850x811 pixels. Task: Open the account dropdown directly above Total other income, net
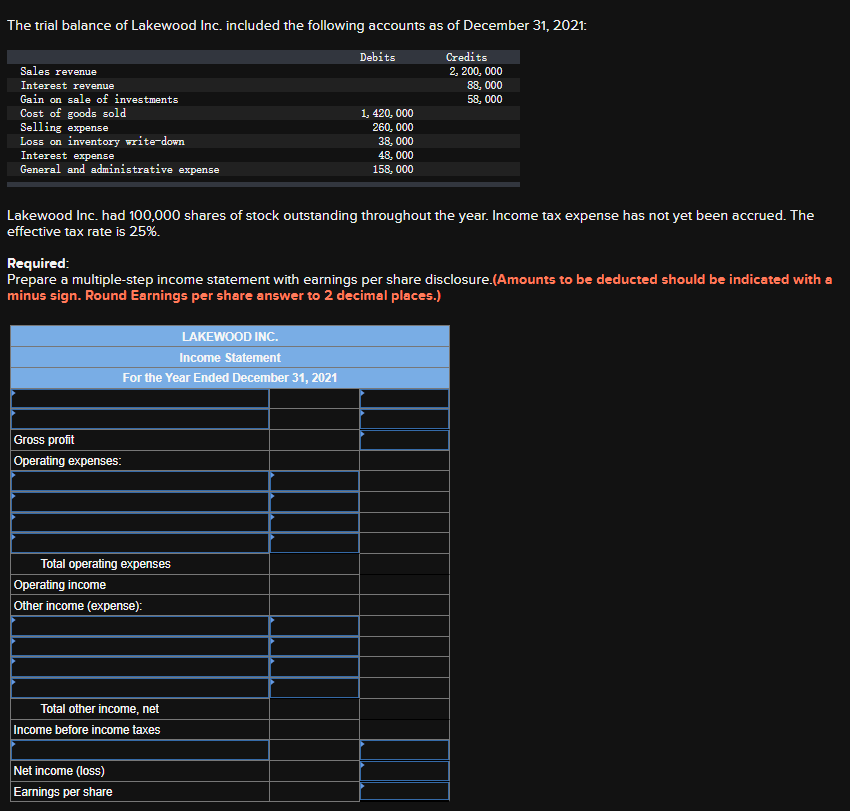click(140, 688)
